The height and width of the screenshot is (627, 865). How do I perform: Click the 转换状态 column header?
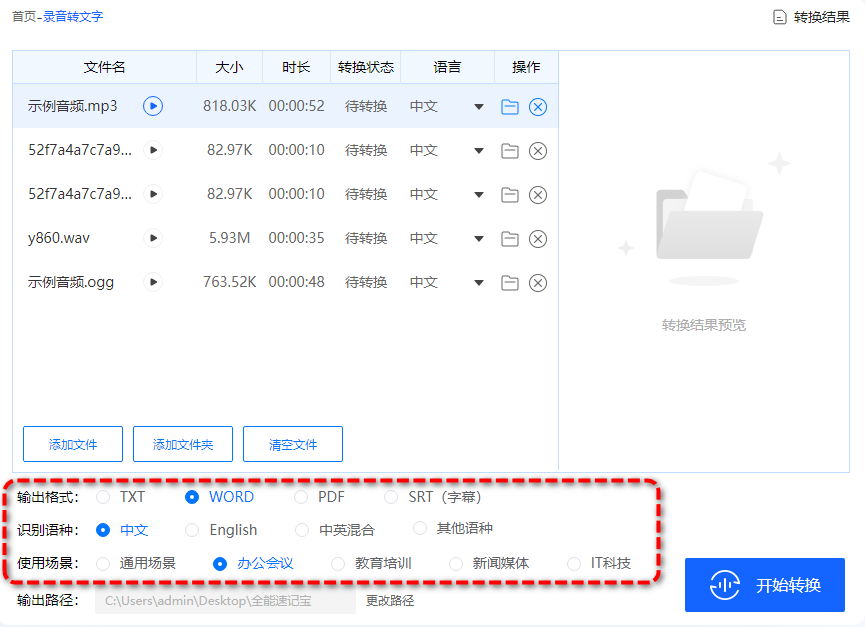[366, 67]
